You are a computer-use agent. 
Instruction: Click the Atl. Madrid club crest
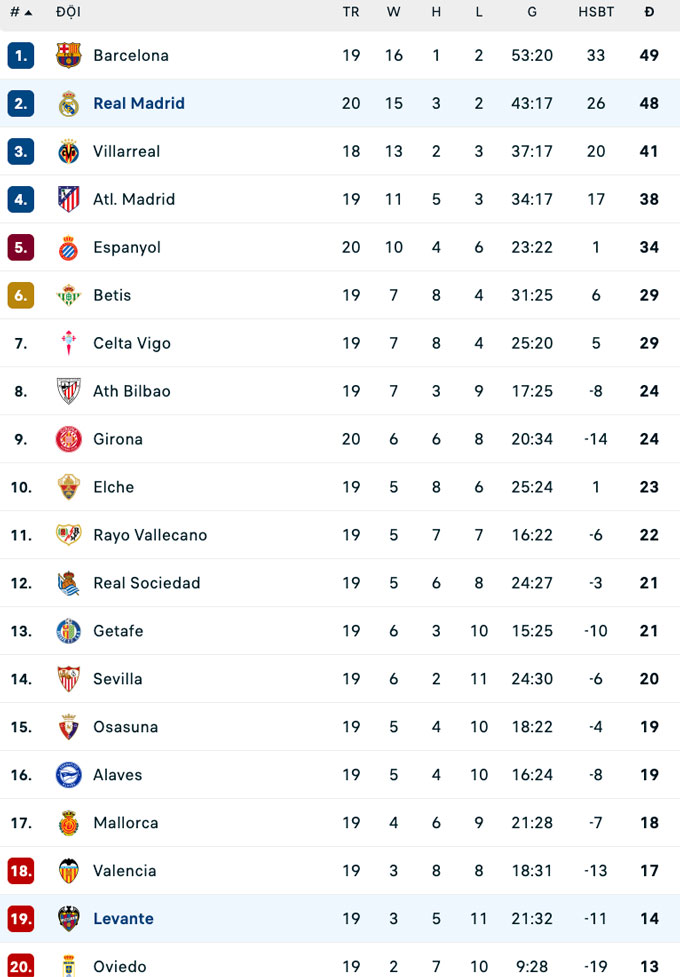68,199
